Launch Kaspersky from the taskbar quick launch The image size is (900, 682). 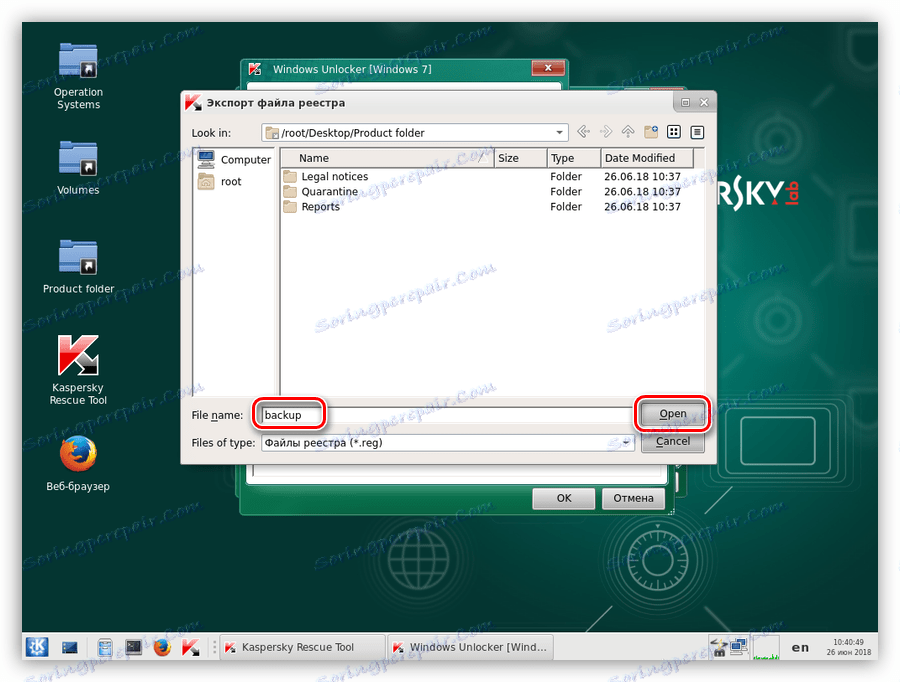point(191,647)
